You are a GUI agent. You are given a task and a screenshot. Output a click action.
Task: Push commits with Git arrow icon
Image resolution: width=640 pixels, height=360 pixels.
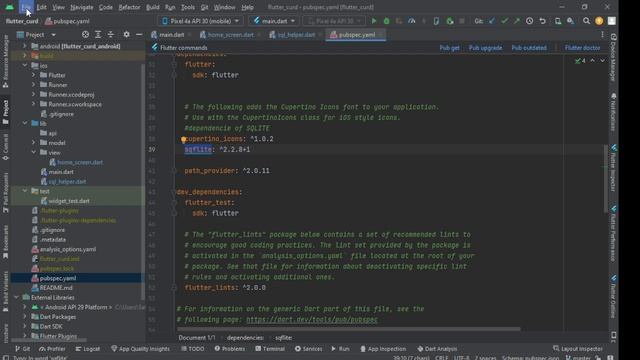point(517,21)
